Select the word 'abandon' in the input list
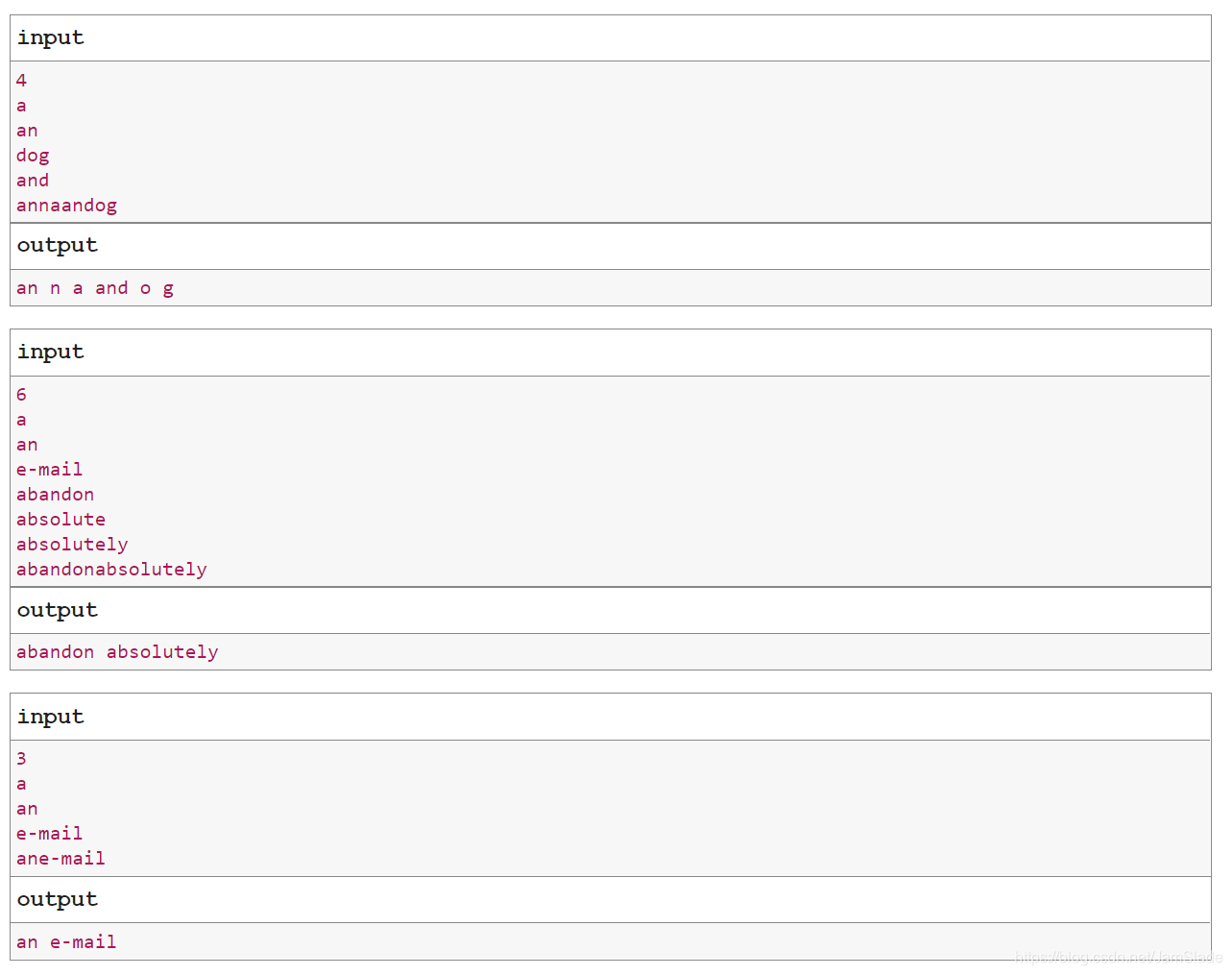 [x=55, y=495]
